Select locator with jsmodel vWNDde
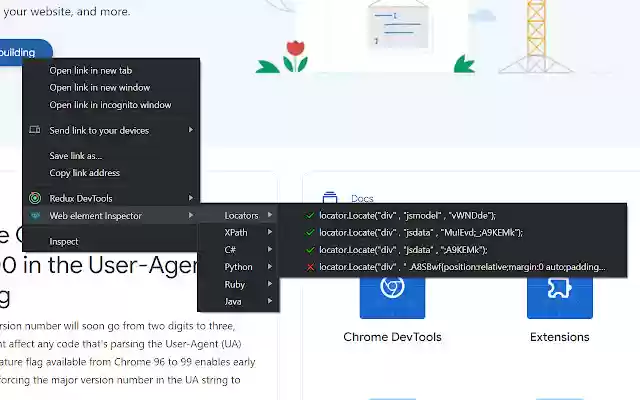 (453, 216)
